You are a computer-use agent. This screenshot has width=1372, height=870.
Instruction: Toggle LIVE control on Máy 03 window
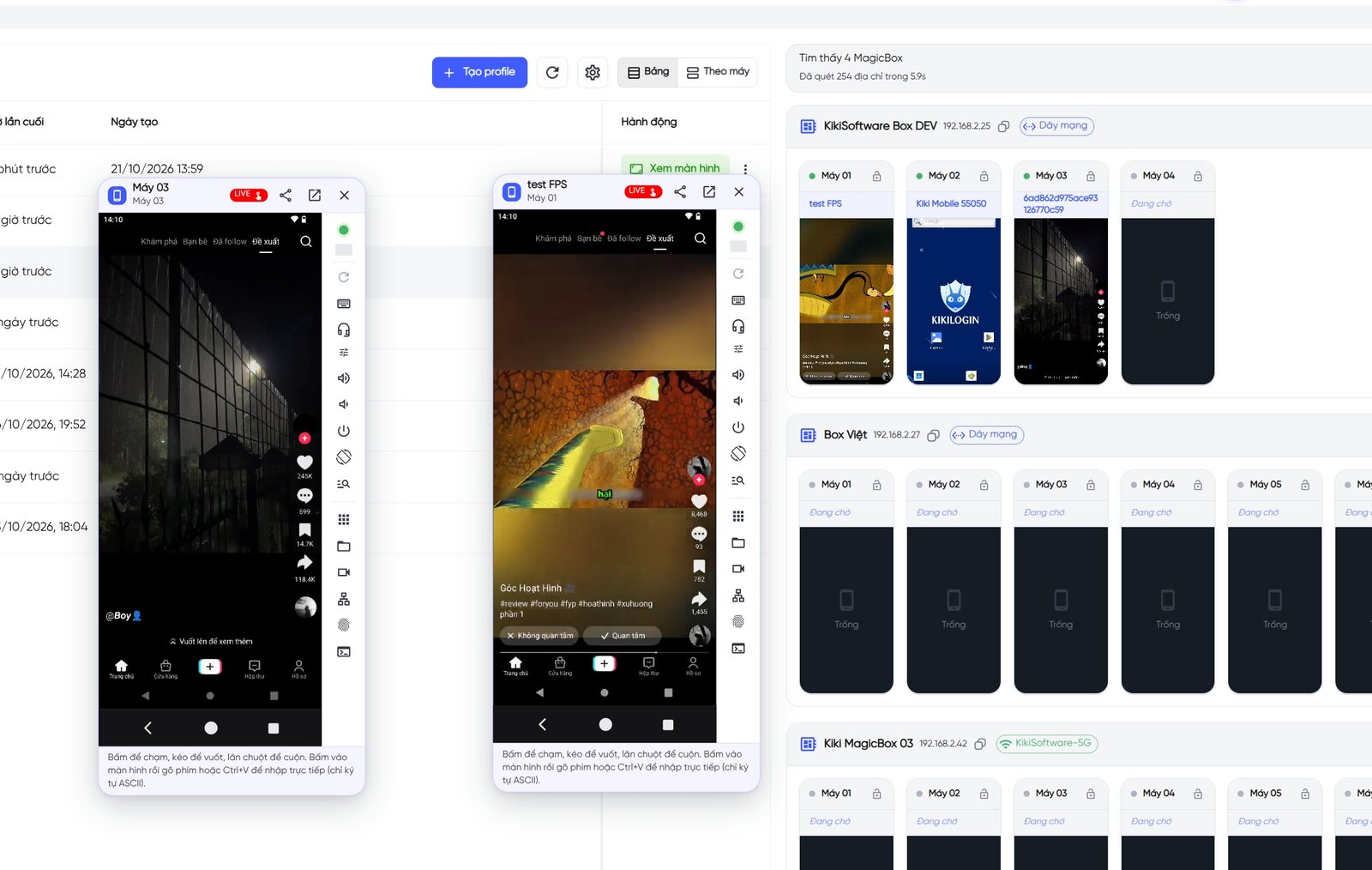pyautogui.click(x=249, y=195)
